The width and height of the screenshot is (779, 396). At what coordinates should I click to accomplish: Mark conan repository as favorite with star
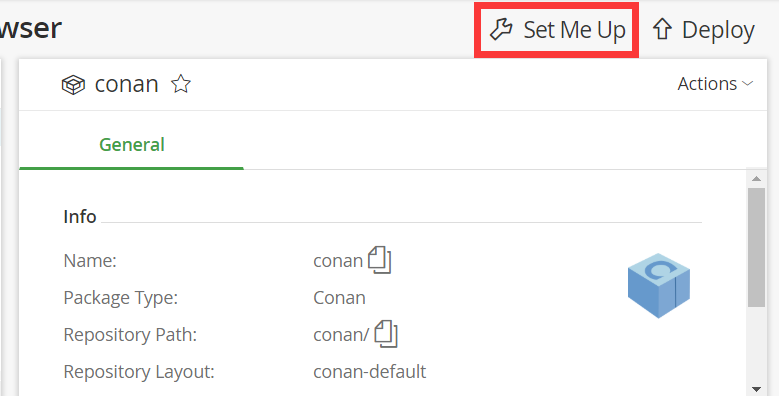pyautogui.click(x=181, y=84)
